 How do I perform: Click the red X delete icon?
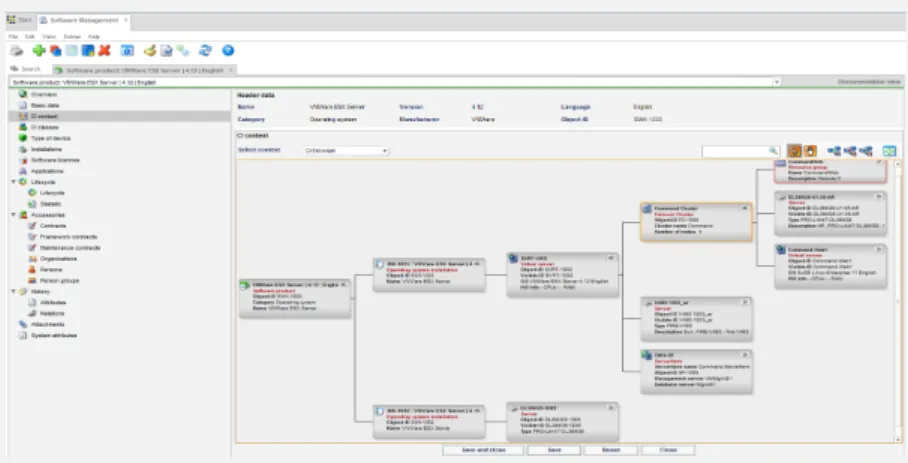coord(104,51)
